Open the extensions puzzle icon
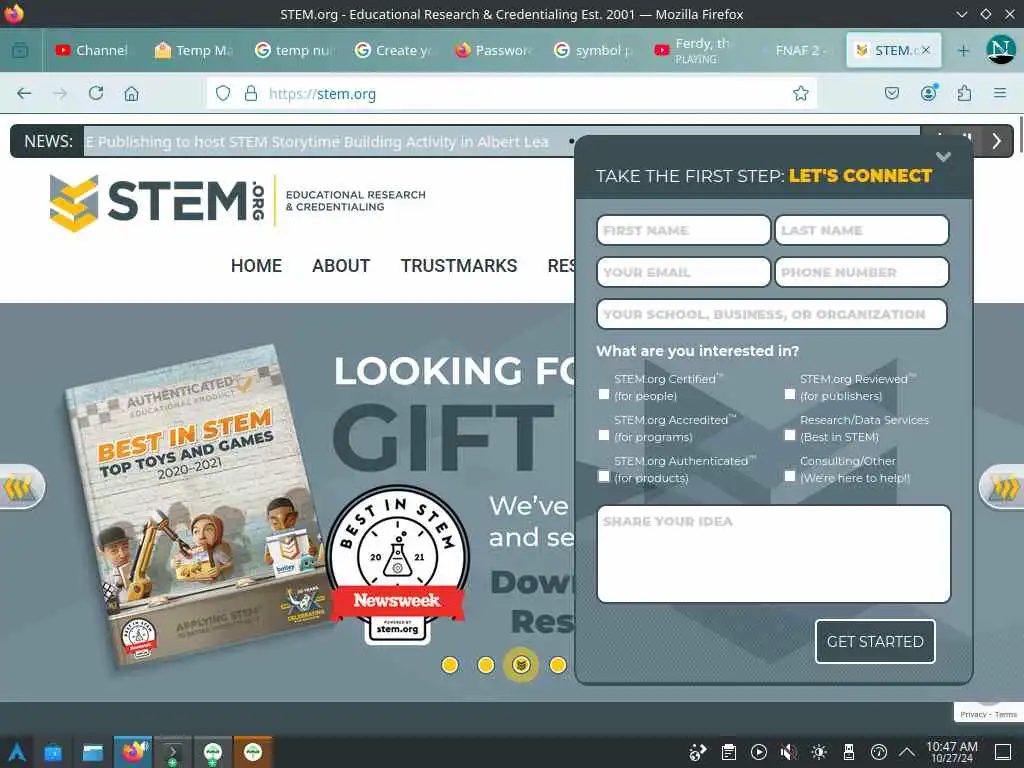This screenshot has width=1024, height=768. [x=964, y=93]
